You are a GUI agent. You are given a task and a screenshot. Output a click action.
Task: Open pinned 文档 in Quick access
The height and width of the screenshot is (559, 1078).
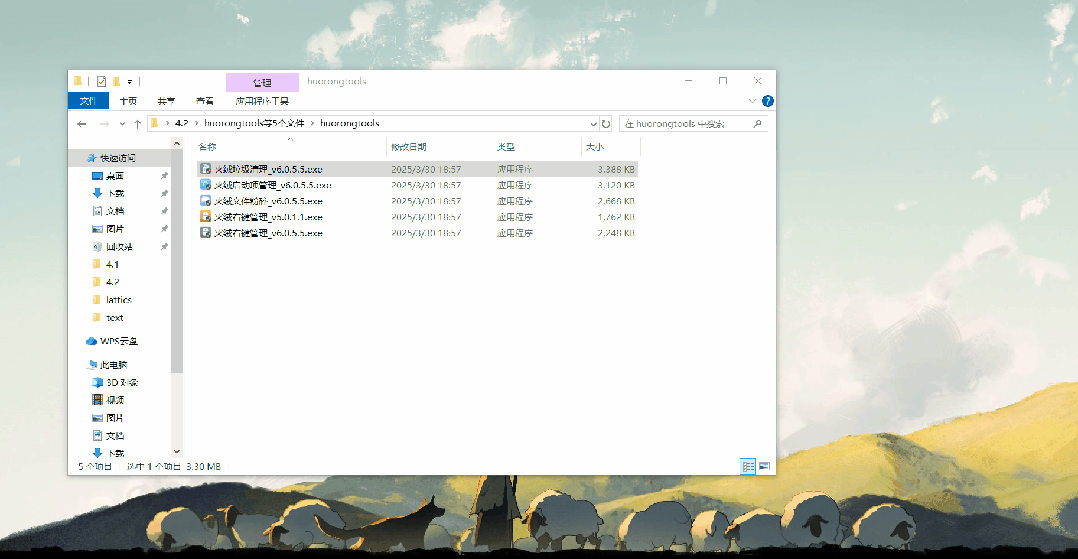[x=115, y=211]
